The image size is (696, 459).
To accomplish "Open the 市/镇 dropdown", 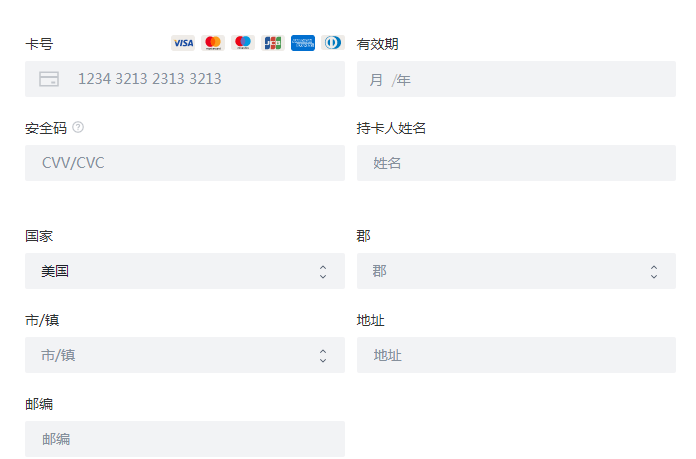I will click(x=185, y=355).
